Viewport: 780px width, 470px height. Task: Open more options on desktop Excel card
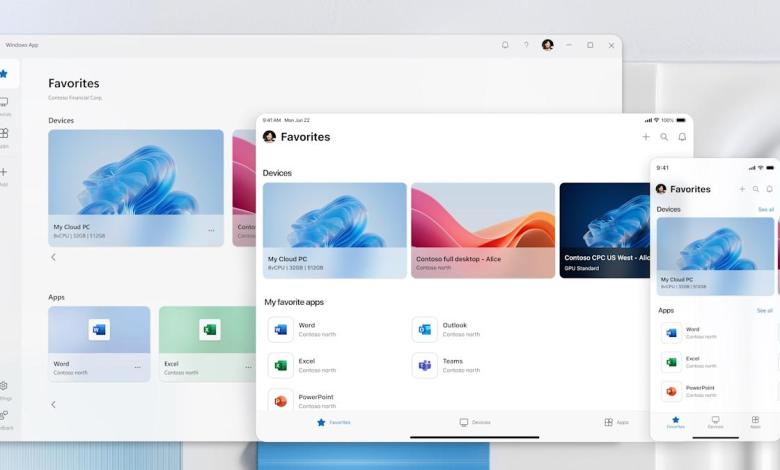(x=248, y=368)
